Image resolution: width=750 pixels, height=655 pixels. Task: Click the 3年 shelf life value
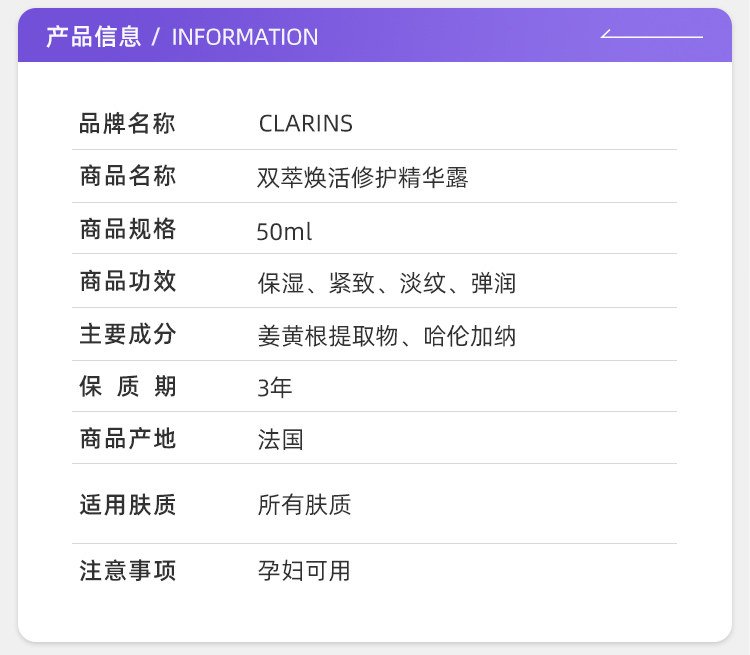point(275,387)
